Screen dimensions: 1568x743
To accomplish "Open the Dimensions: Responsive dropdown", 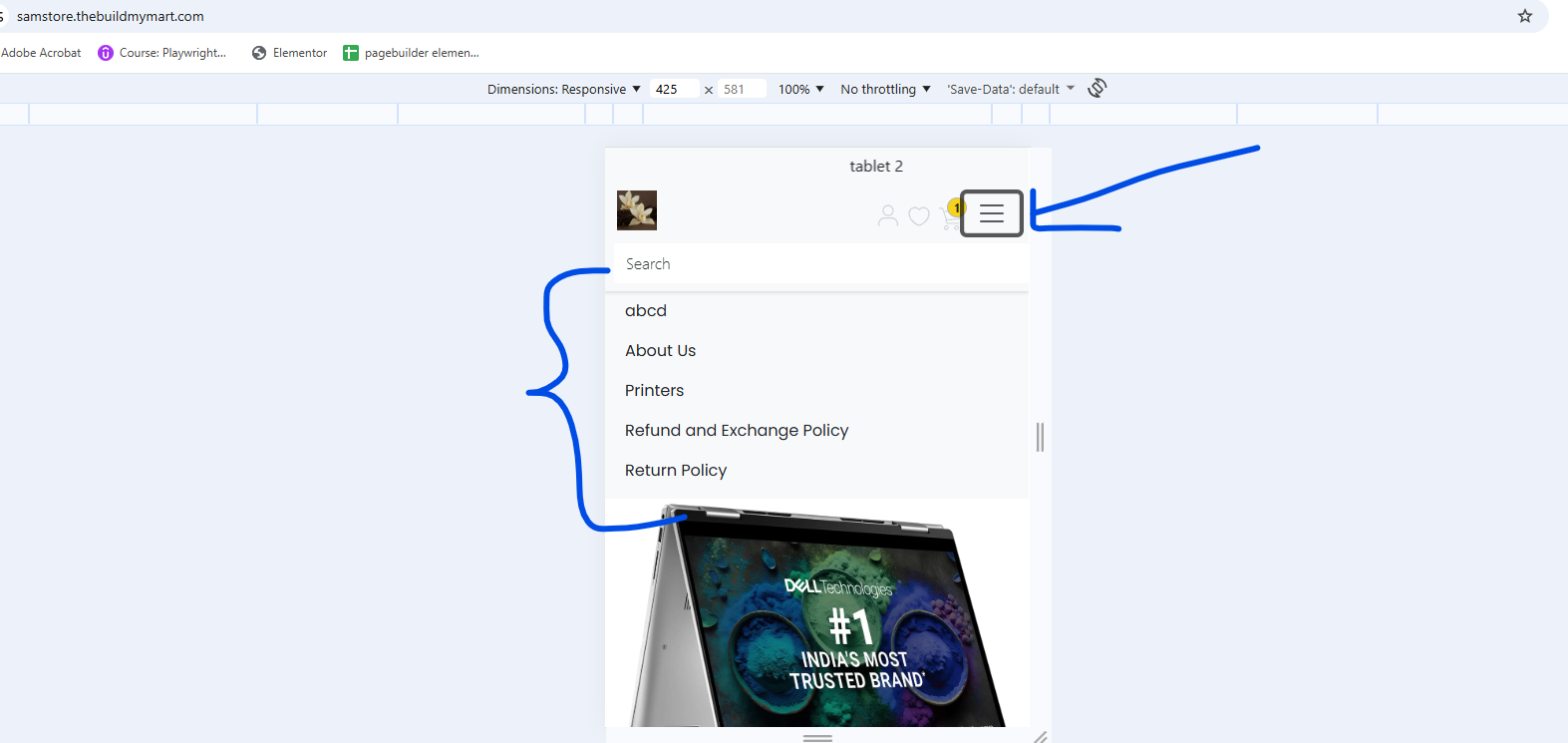I will pos(564,89).
